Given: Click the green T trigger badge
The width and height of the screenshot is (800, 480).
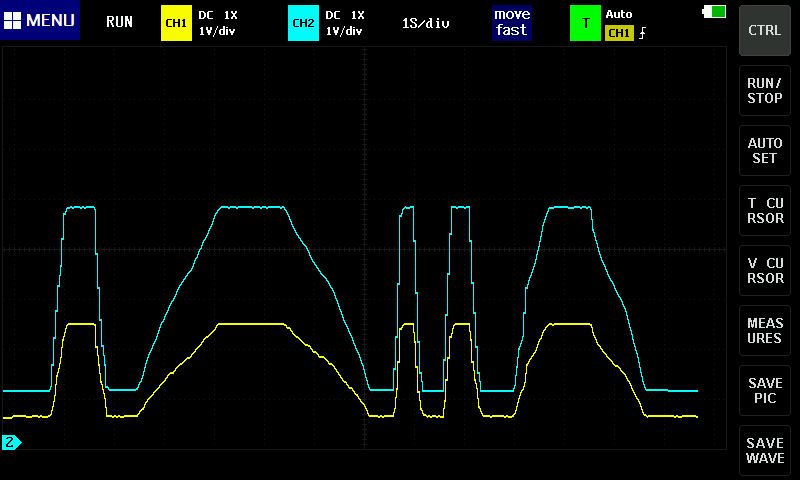Looking at the screenshot, I should (585, 22).
